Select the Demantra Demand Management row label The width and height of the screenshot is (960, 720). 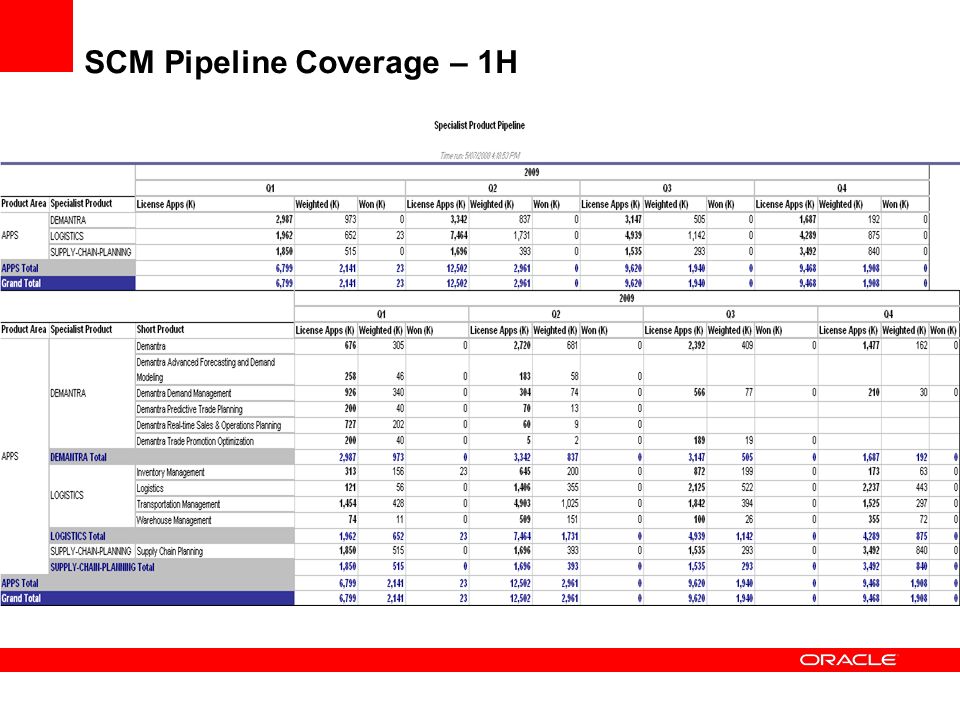[184, 393]
